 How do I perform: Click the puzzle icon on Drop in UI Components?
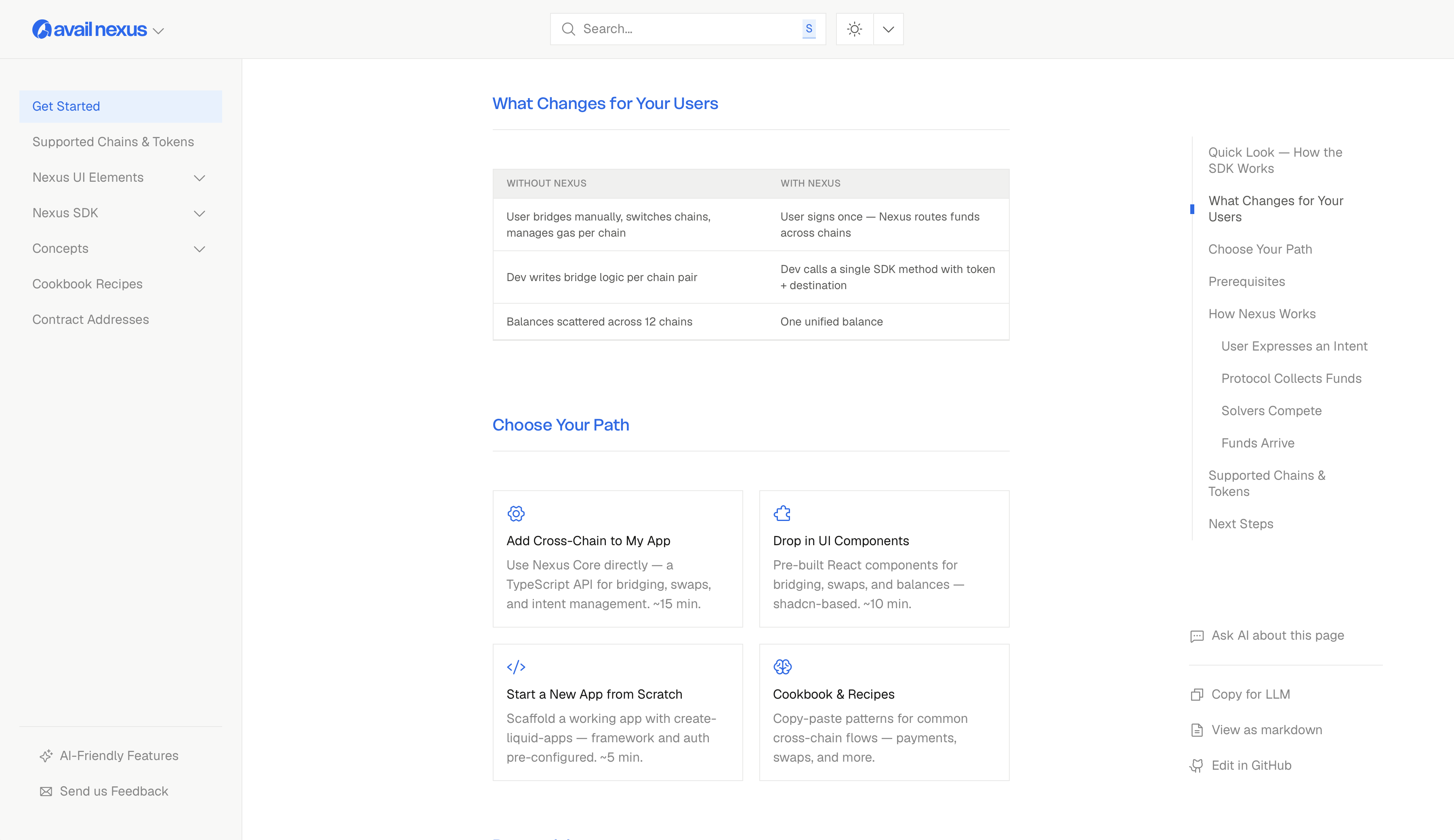point(782,513)
